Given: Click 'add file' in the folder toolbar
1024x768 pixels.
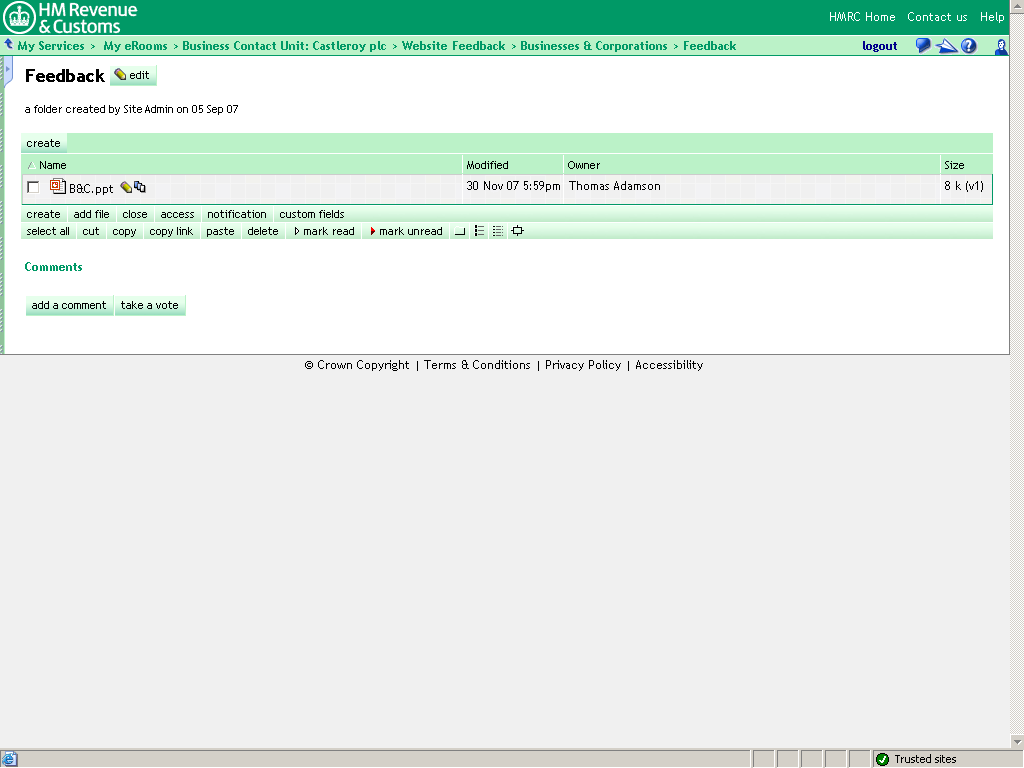Looking at the screenshot, I should (91, 214).
